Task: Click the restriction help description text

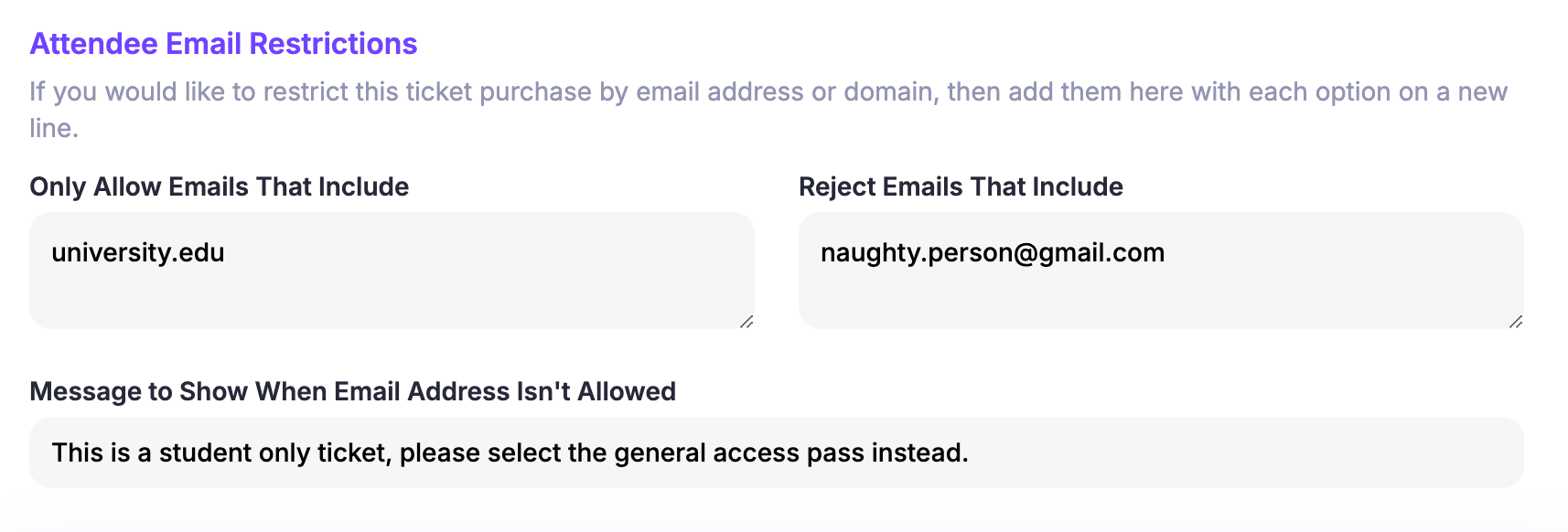Action: click(x=768, y=92)
